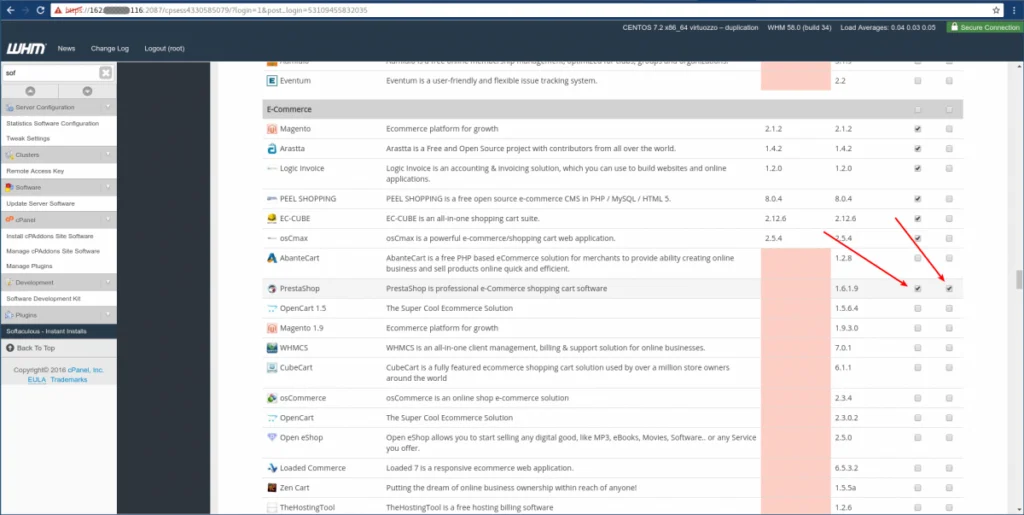The image size is (1024, 515).
Task: Open cPanel, Inc. copyright link
Action: (86, 370)
